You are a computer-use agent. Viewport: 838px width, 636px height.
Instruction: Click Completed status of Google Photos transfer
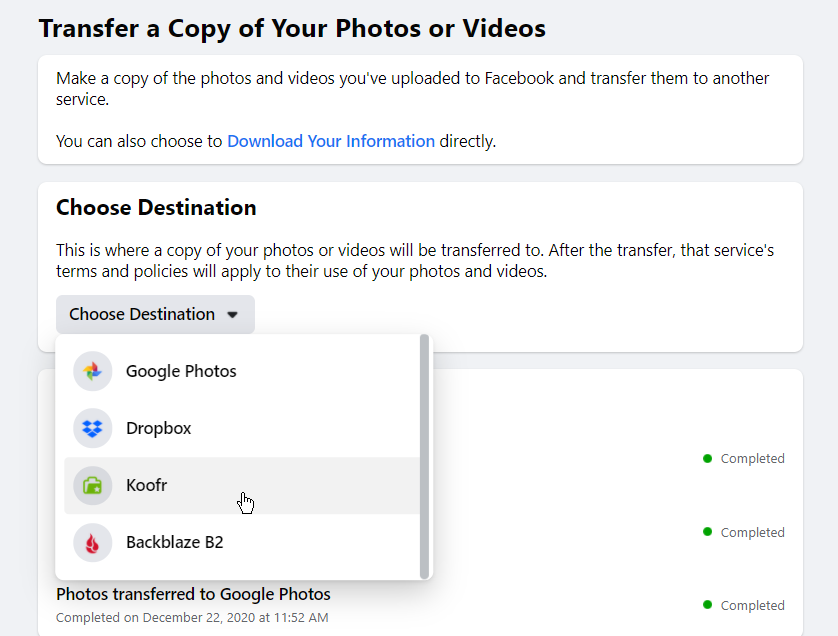click(744, 606)
